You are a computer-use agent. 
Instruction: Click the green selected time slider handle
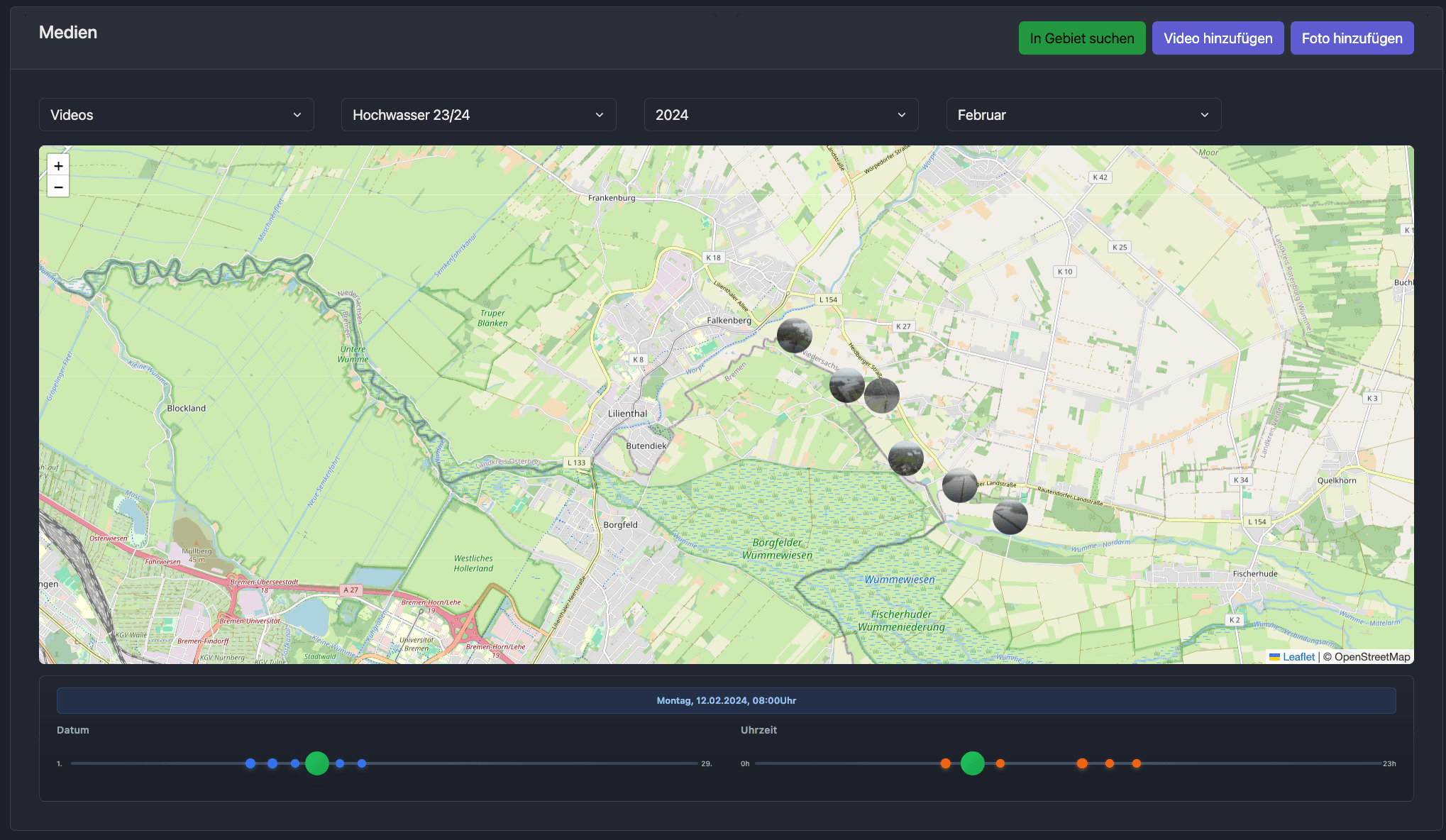[x=972, y=763]
